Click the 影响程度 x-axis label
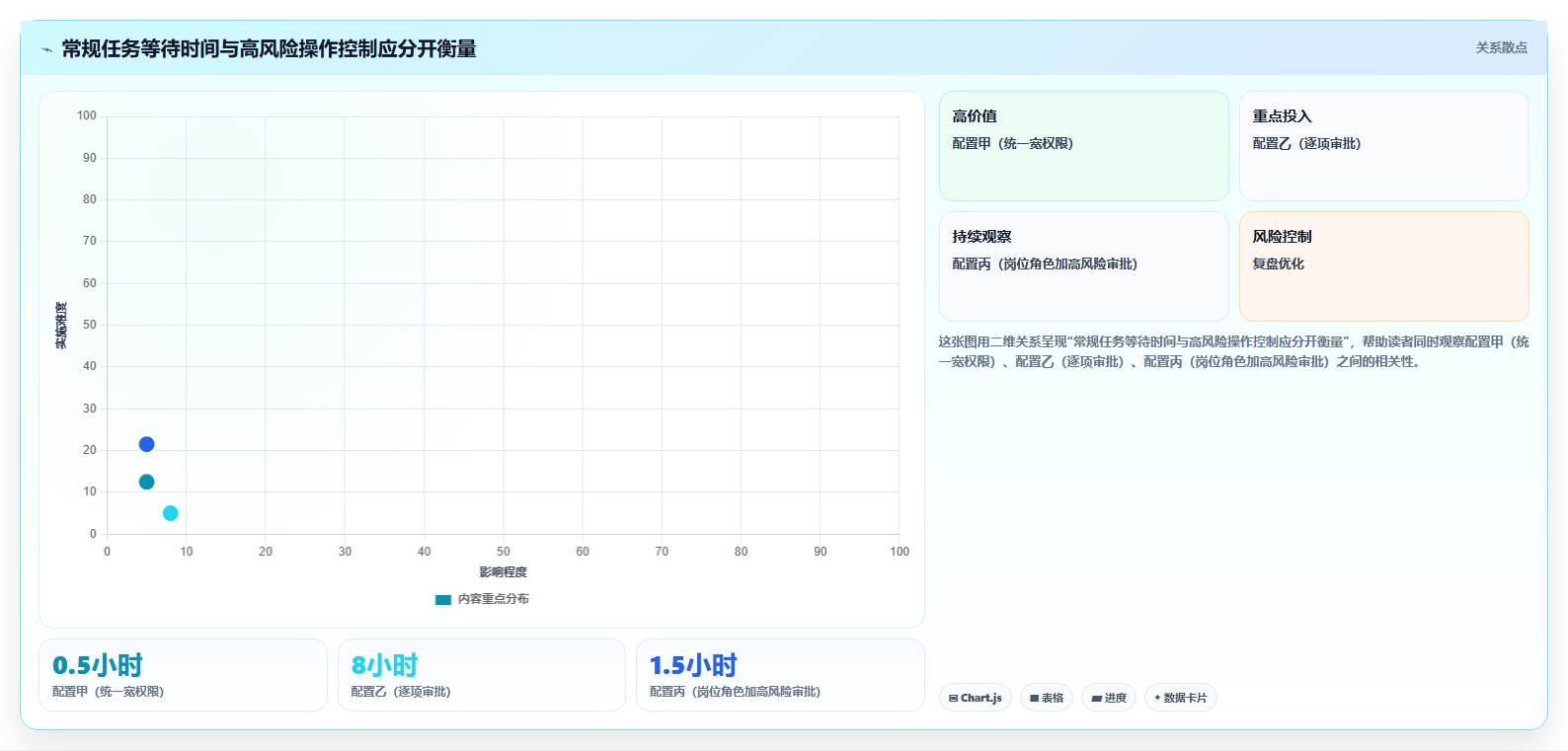1568x751 pixels. pyautogui.click(x=504, y=572)
